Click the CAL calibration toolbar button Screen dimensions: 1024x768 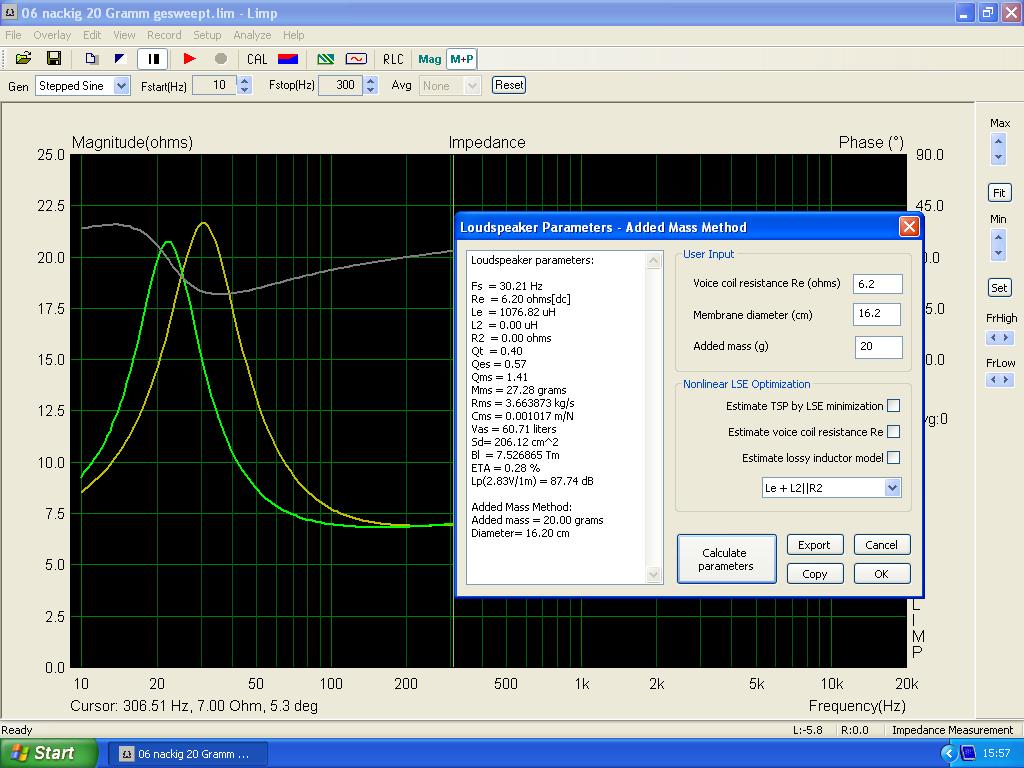[257, 59]
